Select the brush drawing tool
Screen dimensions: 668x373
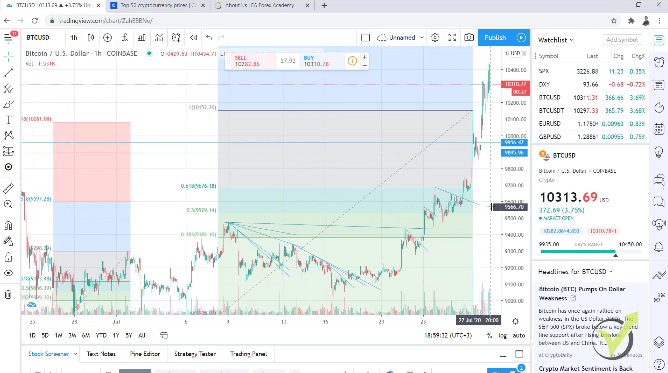point(8,104)
